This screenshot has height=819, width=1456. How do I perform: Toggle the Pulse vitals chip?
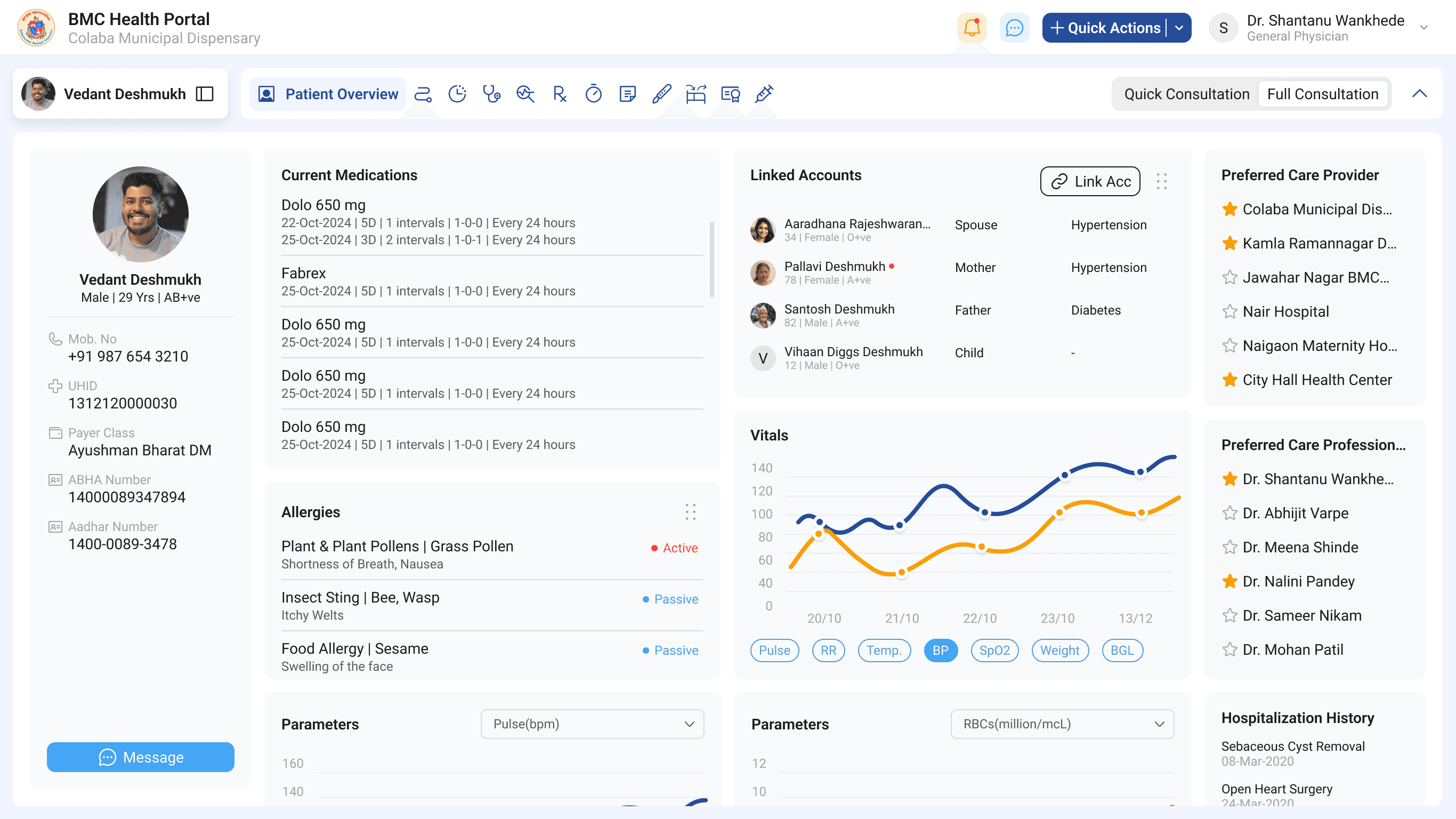tap(774, 651)
